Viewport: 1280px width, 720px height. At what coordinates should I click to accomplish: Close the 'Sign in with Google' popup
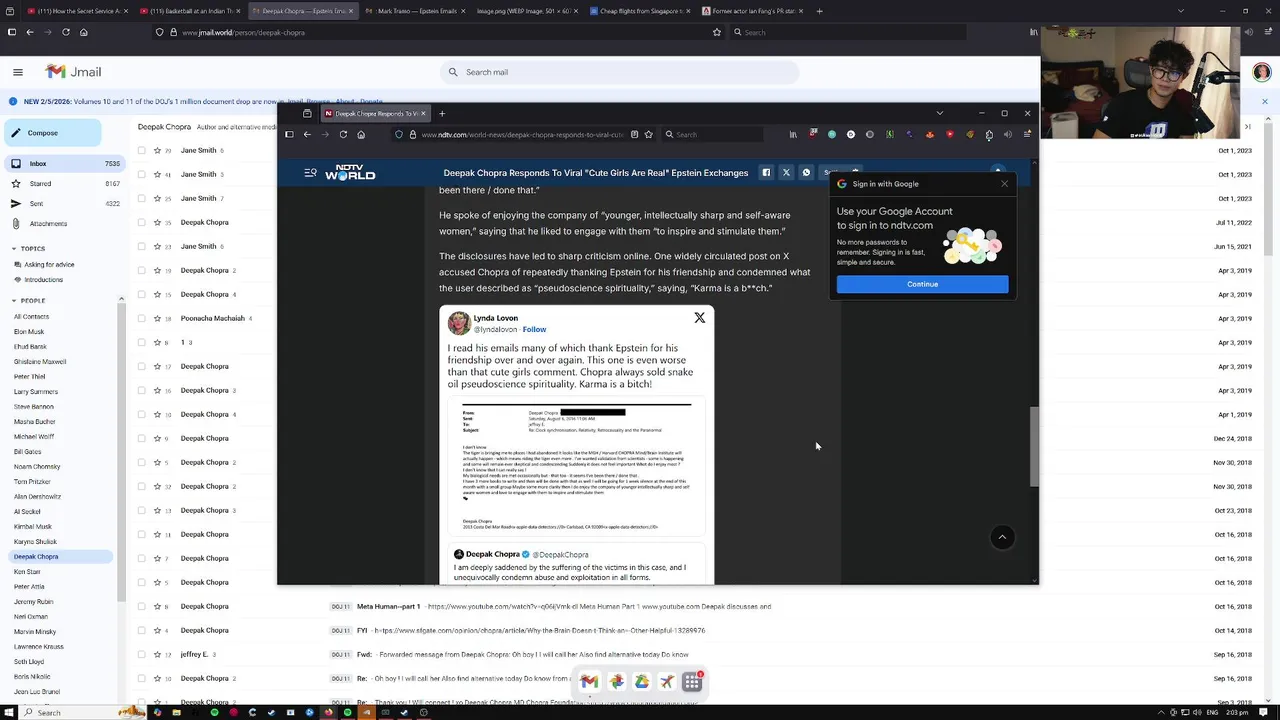coord(1004,184)
